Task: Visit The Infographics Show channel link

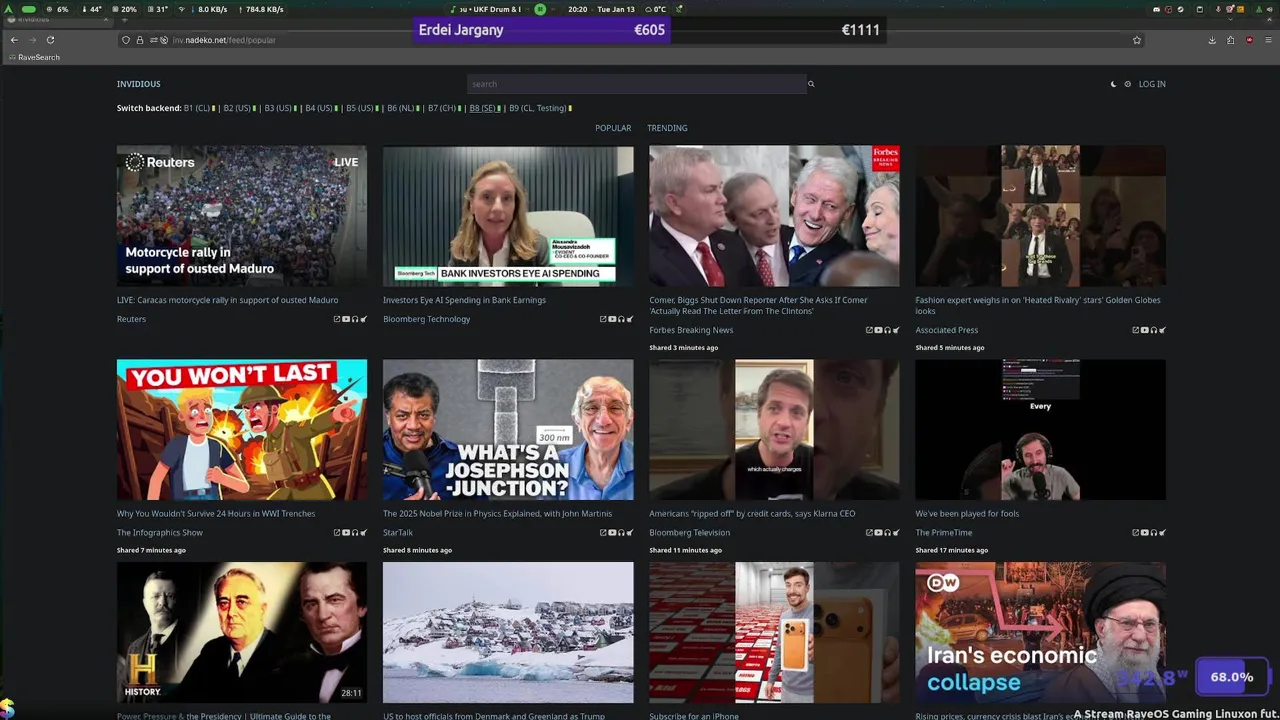Action: click(x=160, y=533)
